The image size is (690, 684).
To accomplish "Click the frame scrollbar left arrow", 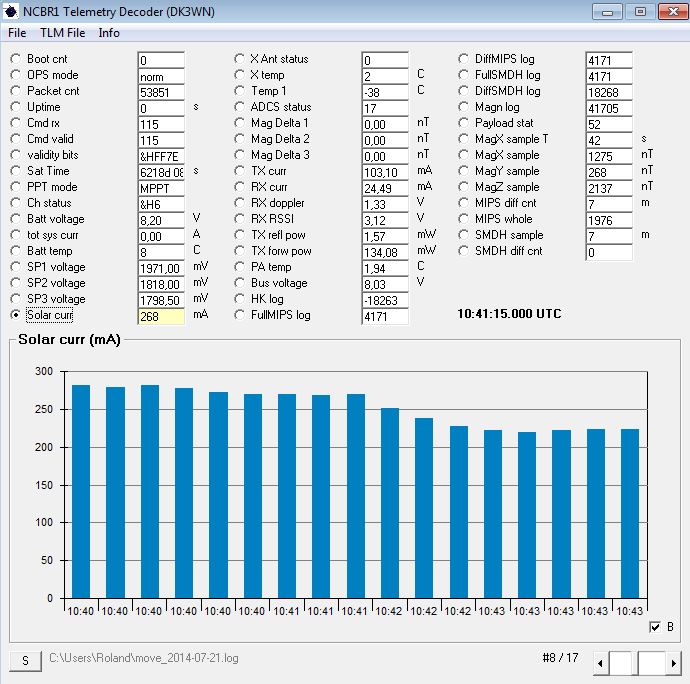I will pos(601,663).
